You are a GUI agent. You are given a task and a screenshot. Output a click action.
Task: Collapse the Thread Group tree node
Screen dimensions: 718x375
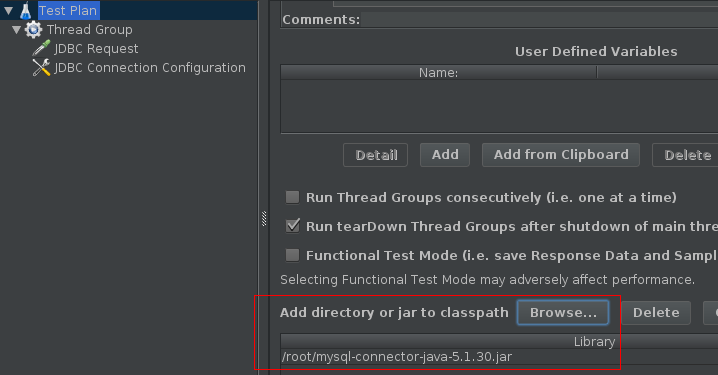(x=16, y=30)
